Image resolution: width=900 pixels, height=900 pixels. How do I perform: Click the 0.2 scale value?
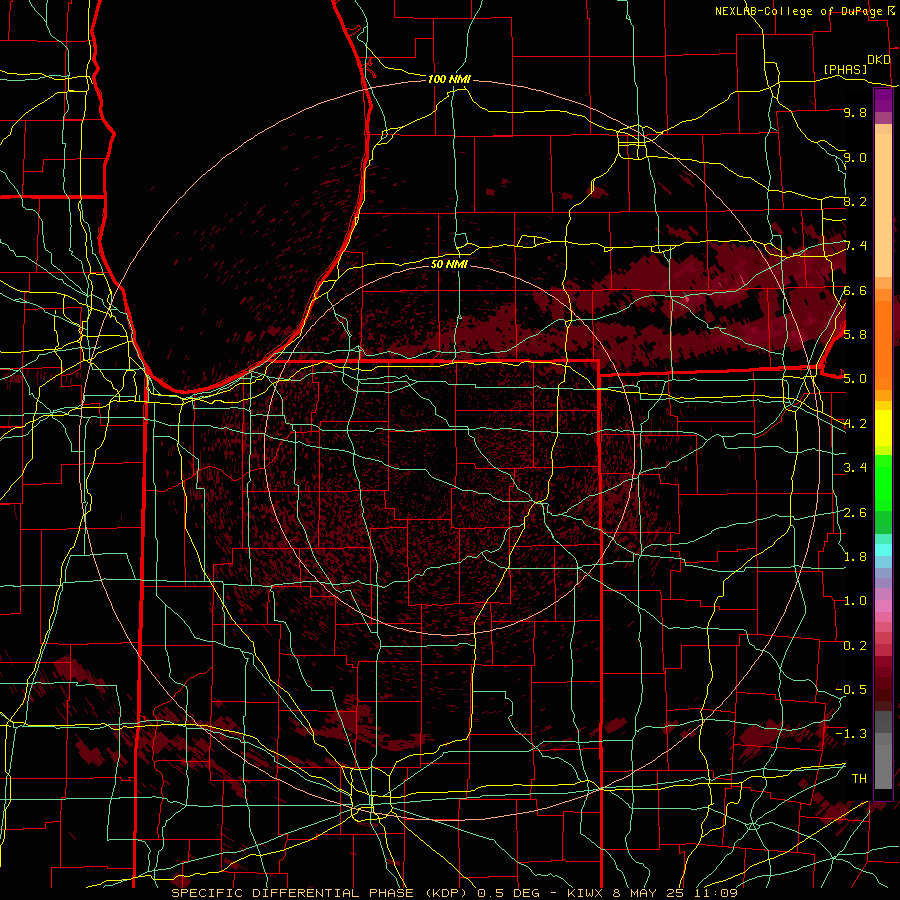coord(855,645)
